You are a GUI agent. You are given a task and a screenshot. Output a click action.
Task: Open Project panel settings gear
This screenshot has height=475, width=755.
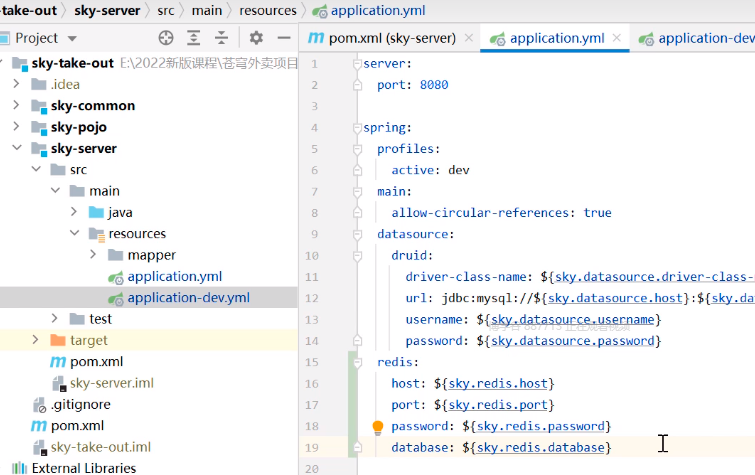tap(256, 38)
